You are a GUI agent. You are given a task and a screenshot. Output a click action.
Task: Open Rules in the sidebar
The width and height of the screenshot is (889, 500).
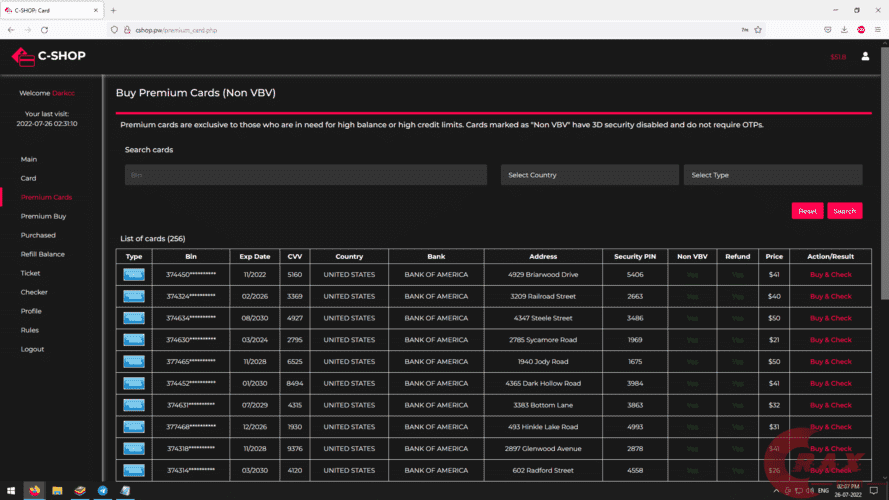pos(29,330)
